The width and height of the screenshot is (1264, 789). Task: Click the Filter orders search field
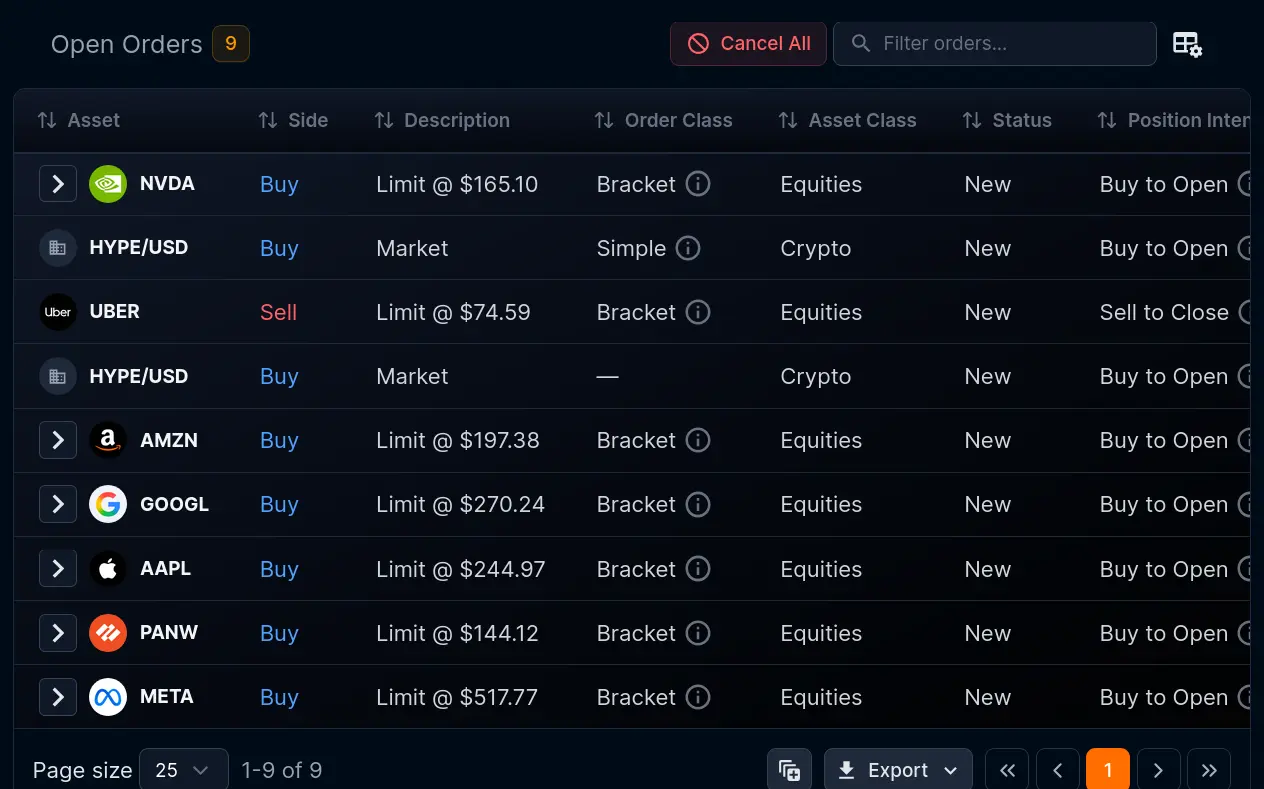(995, 44)
